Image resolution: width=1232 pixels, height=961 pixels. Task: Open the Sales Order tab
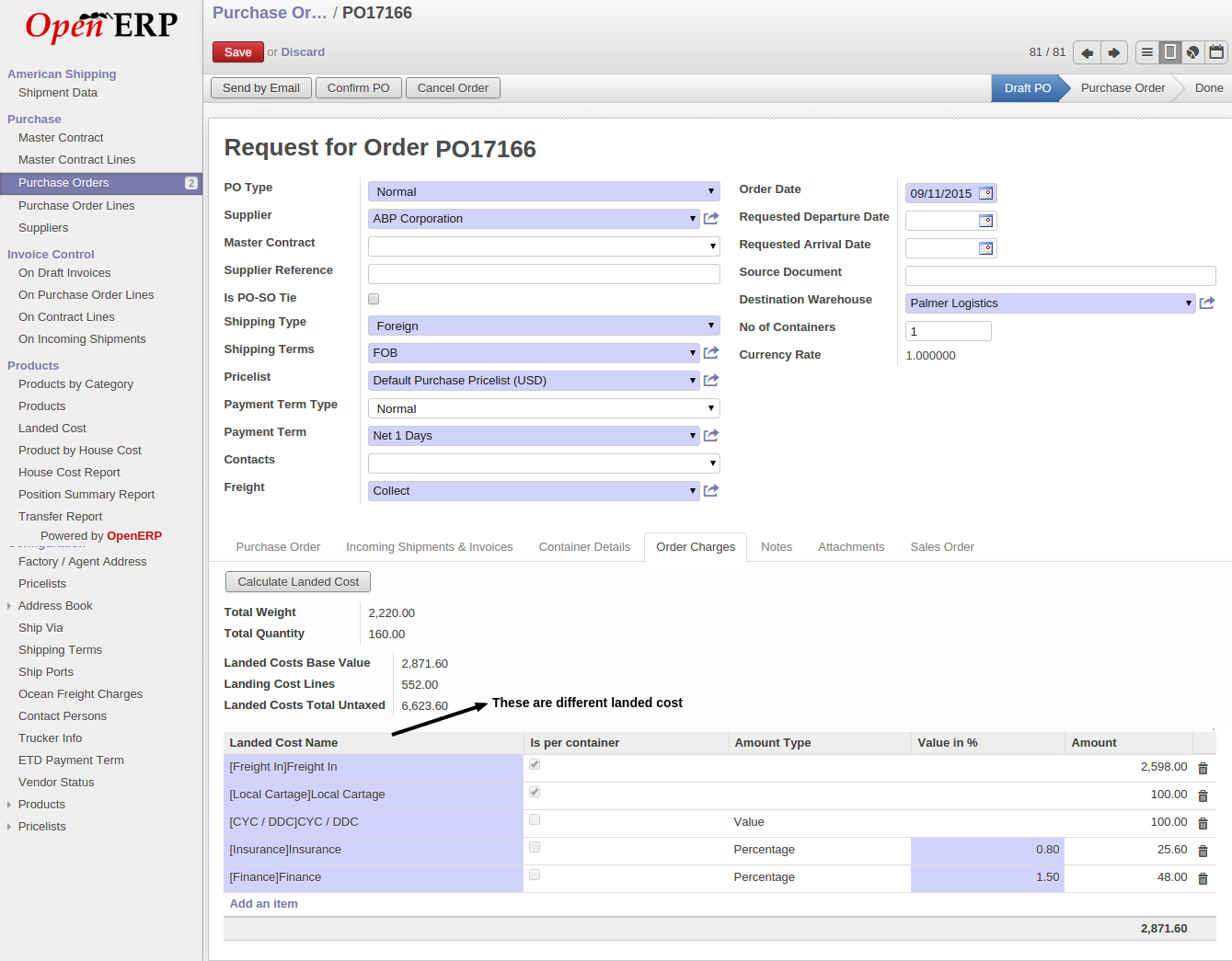pos(942,547)
